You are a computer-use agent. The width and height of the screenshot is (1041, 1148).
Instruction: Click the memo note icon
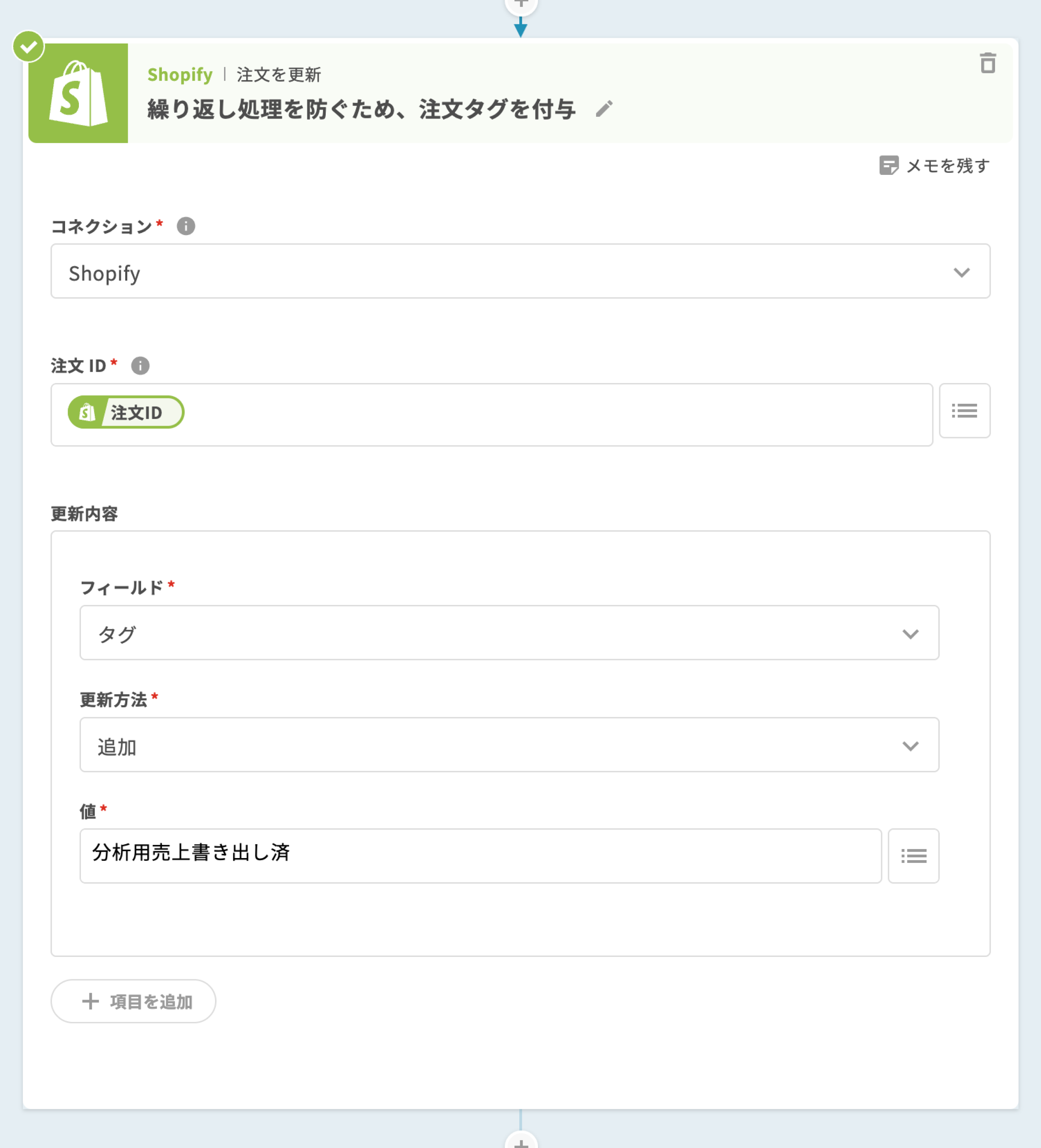pyautogui.click(x=889, y=166)
